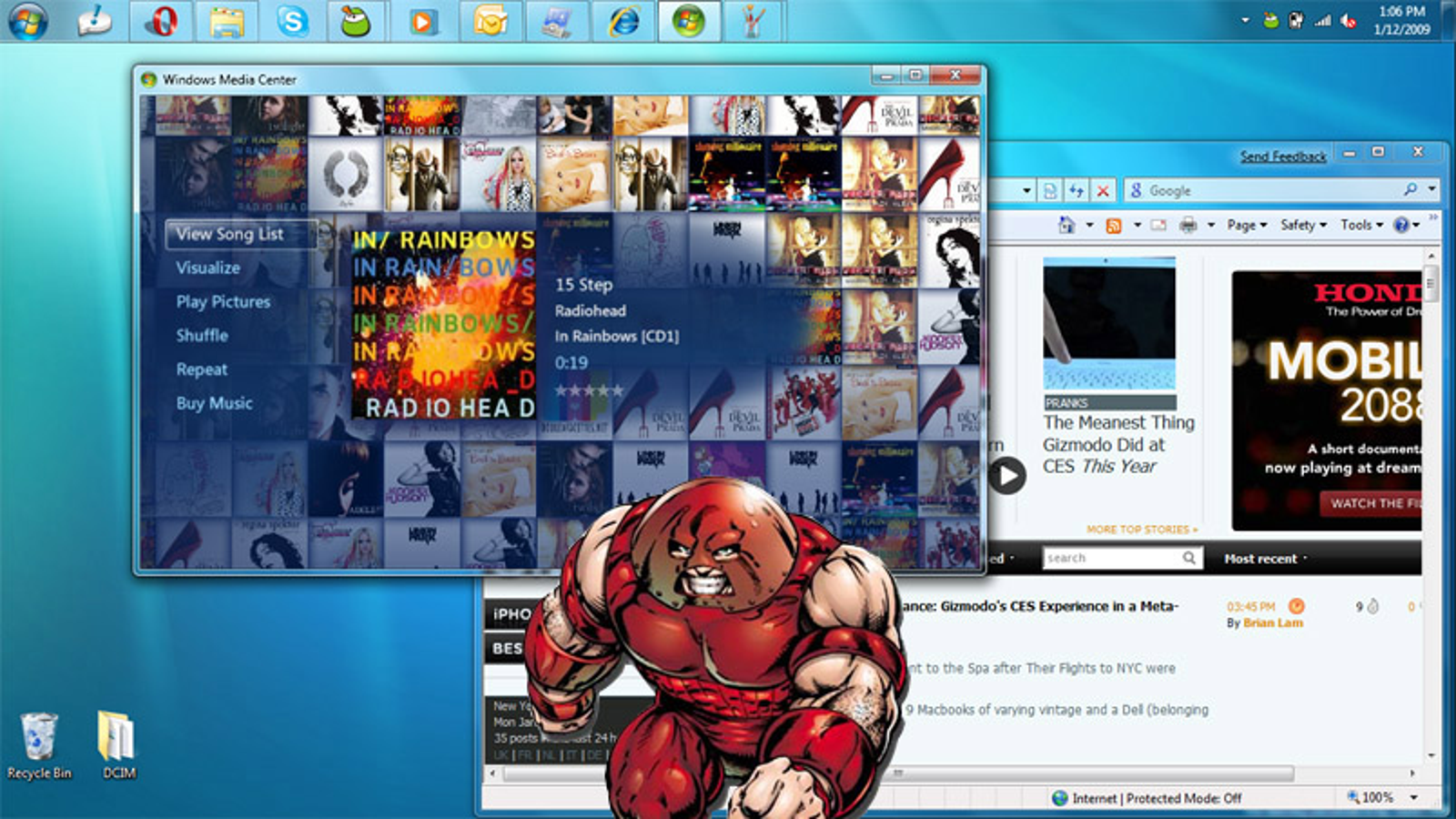Open the green monster app taskbar icon
This screenshot has height=819, width=1456.
point(356,20)
